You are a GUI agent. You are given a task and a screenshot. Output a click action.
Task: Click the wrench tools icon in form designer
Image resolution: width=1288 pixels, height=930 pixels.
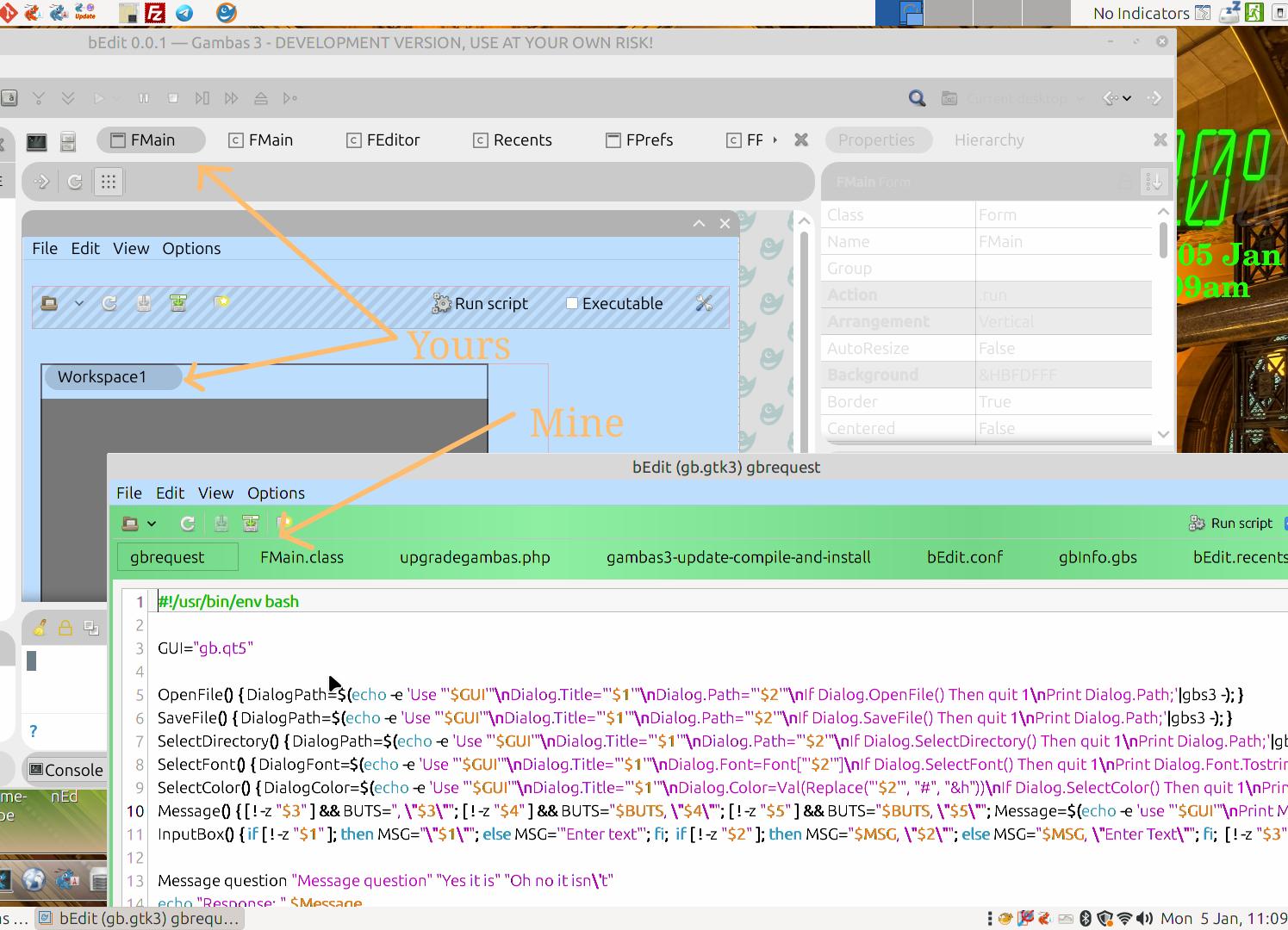pyautogui.click(x=704, y=303)
